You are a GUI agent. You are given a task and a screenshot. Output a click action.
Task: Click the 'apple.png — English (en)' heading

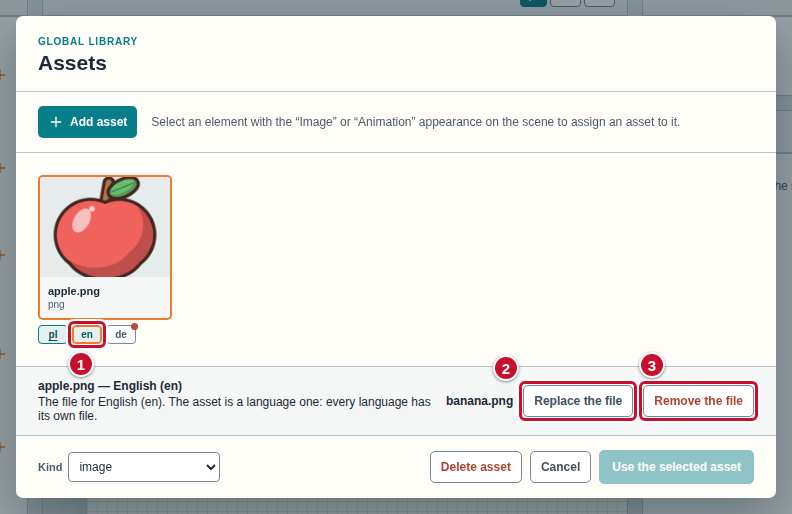tap(110, 386)
